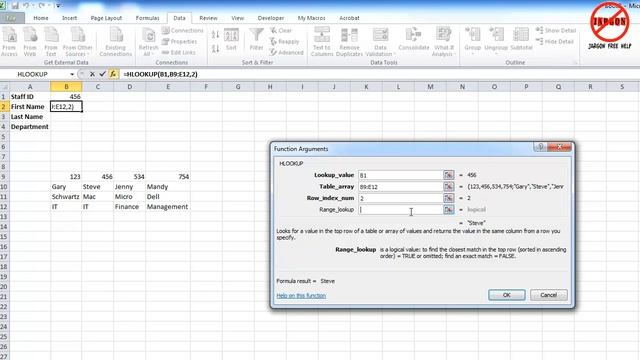Image resolution: width=640 pixels, height=360 pixels.
Task: Click the Insert Function fx button
Action: tap(113, 74)
